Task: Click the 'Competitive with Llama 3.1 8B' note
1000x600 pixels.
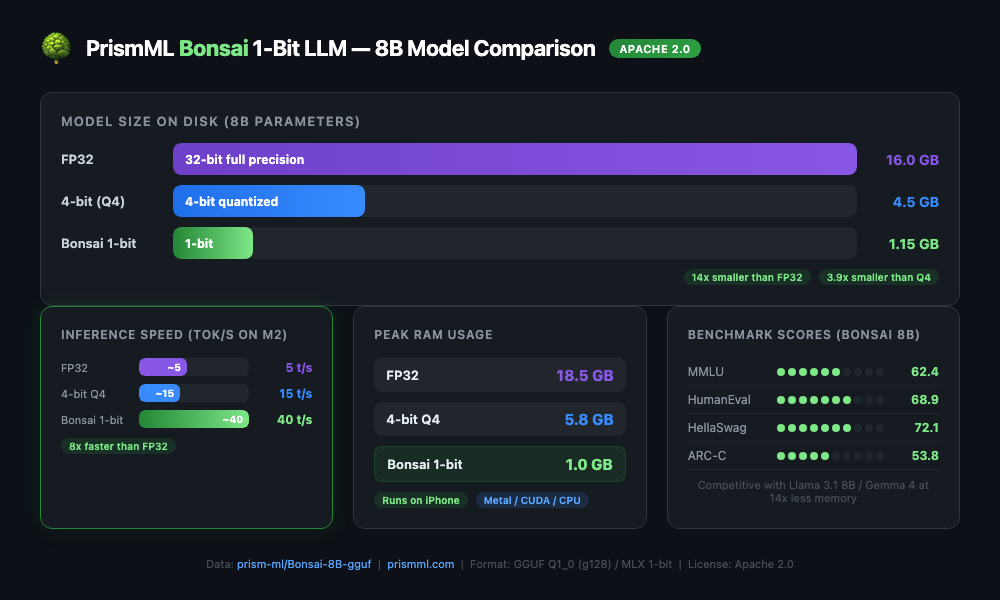Action: click(x=813, y=492)
